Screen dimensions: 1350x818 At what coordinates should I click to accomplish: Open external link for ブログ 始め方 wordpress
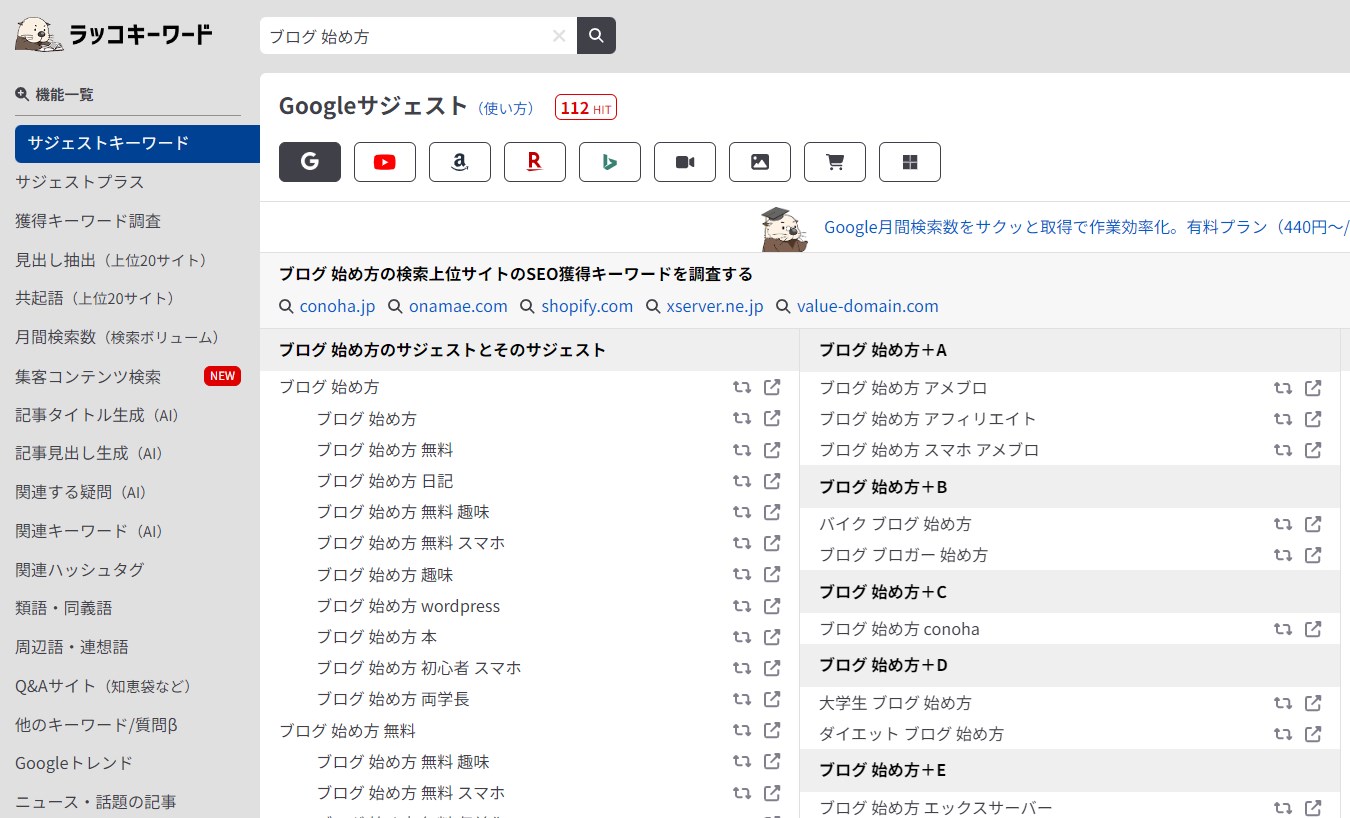pyautogui.click(x=772, y=605)
